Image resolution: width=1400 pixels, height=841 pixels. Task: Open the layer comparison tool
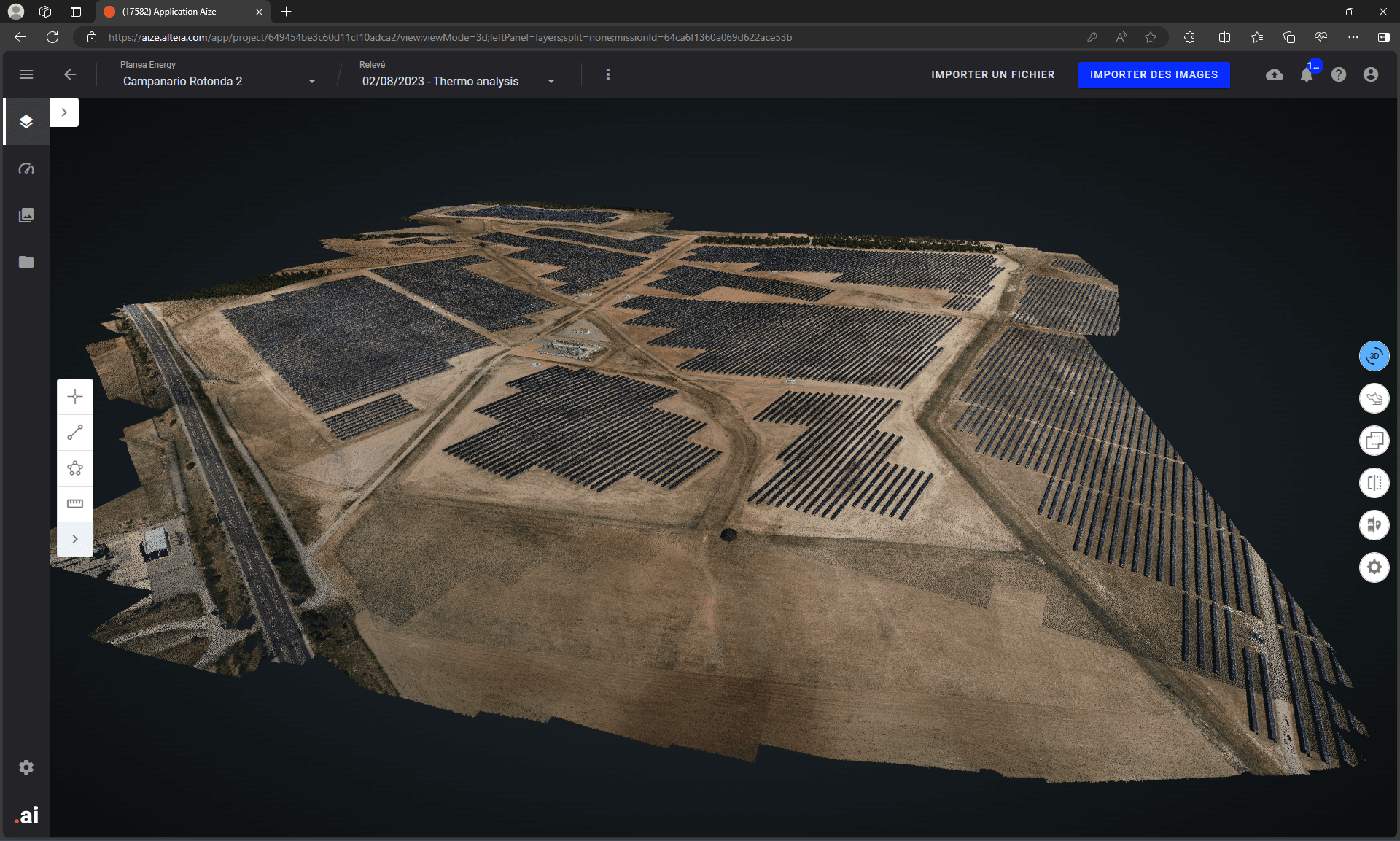click(x=1374, y=440)
